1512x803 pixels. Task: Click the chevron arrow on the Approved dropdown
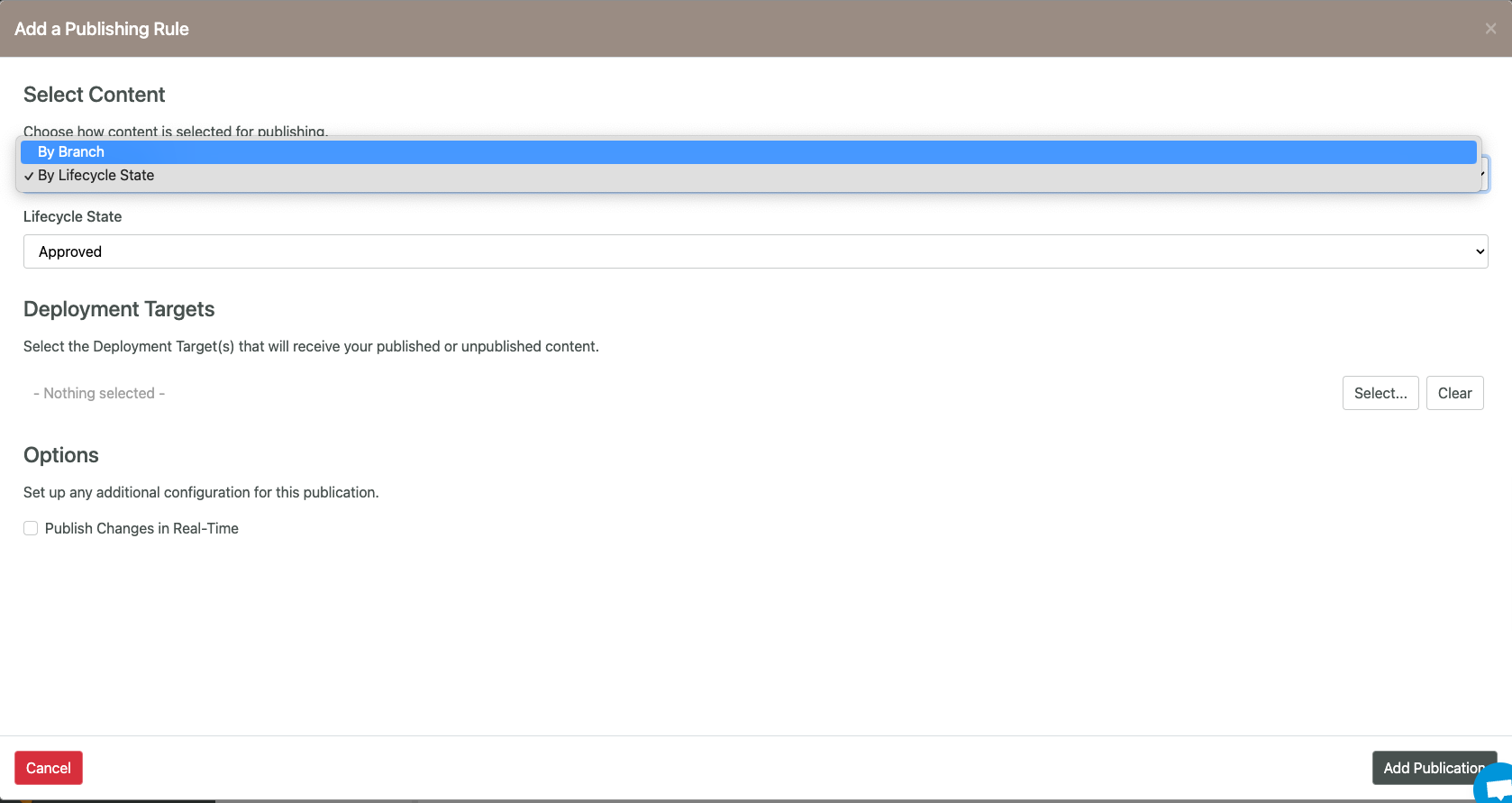[x=1479, y=251]
